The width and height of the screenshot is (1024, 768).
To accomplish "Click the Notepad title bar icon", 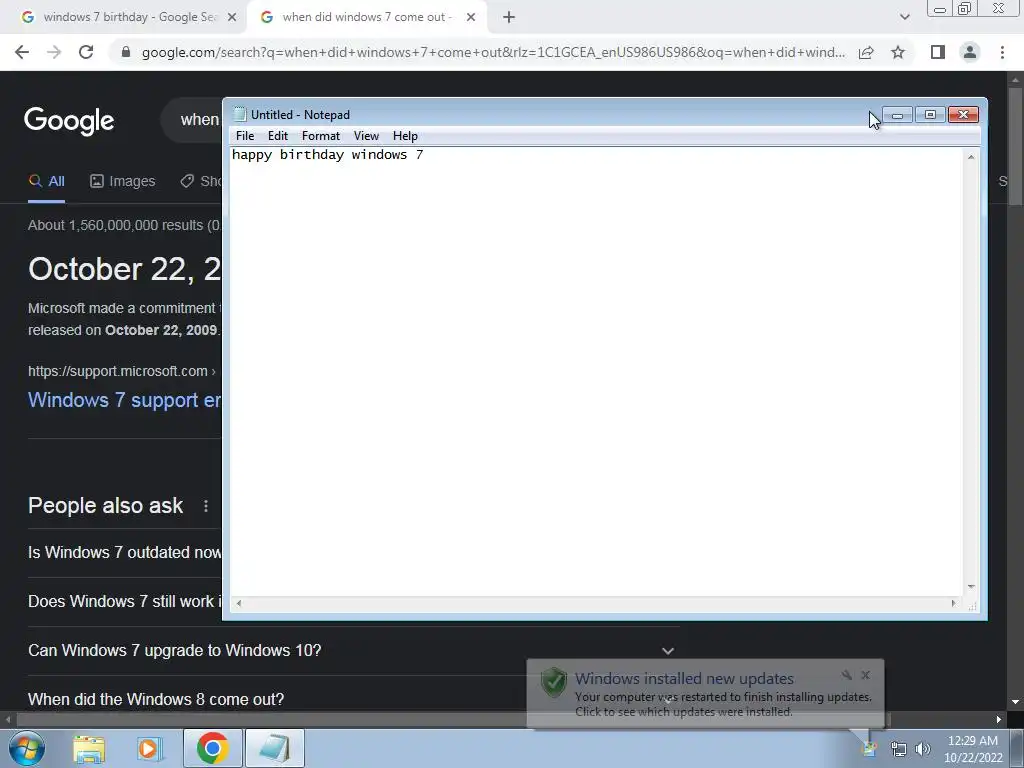I will coord(240,114).
